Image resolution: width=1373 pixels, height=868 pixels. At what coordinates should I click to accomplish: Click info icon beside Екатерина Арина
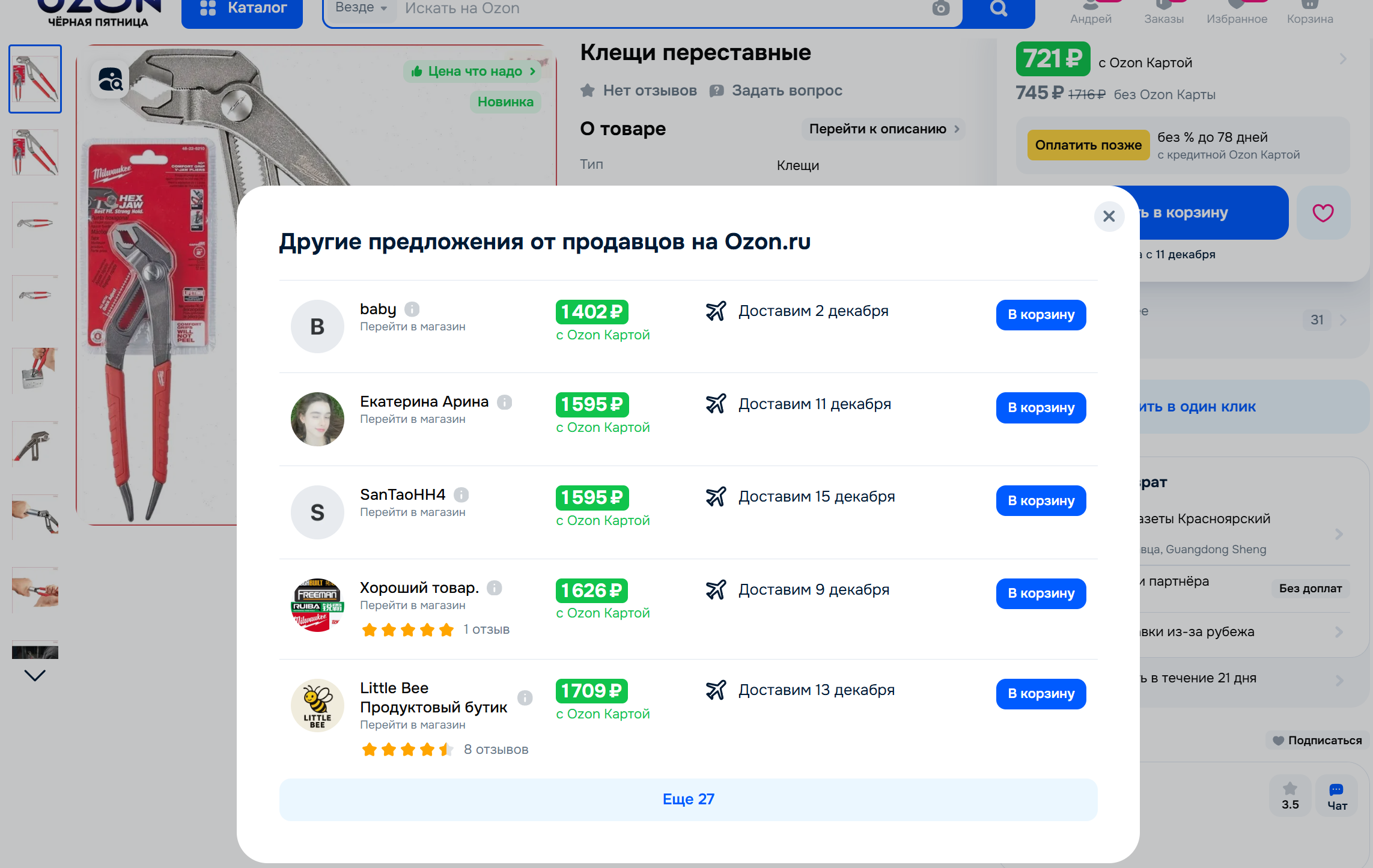coord(505,402)
